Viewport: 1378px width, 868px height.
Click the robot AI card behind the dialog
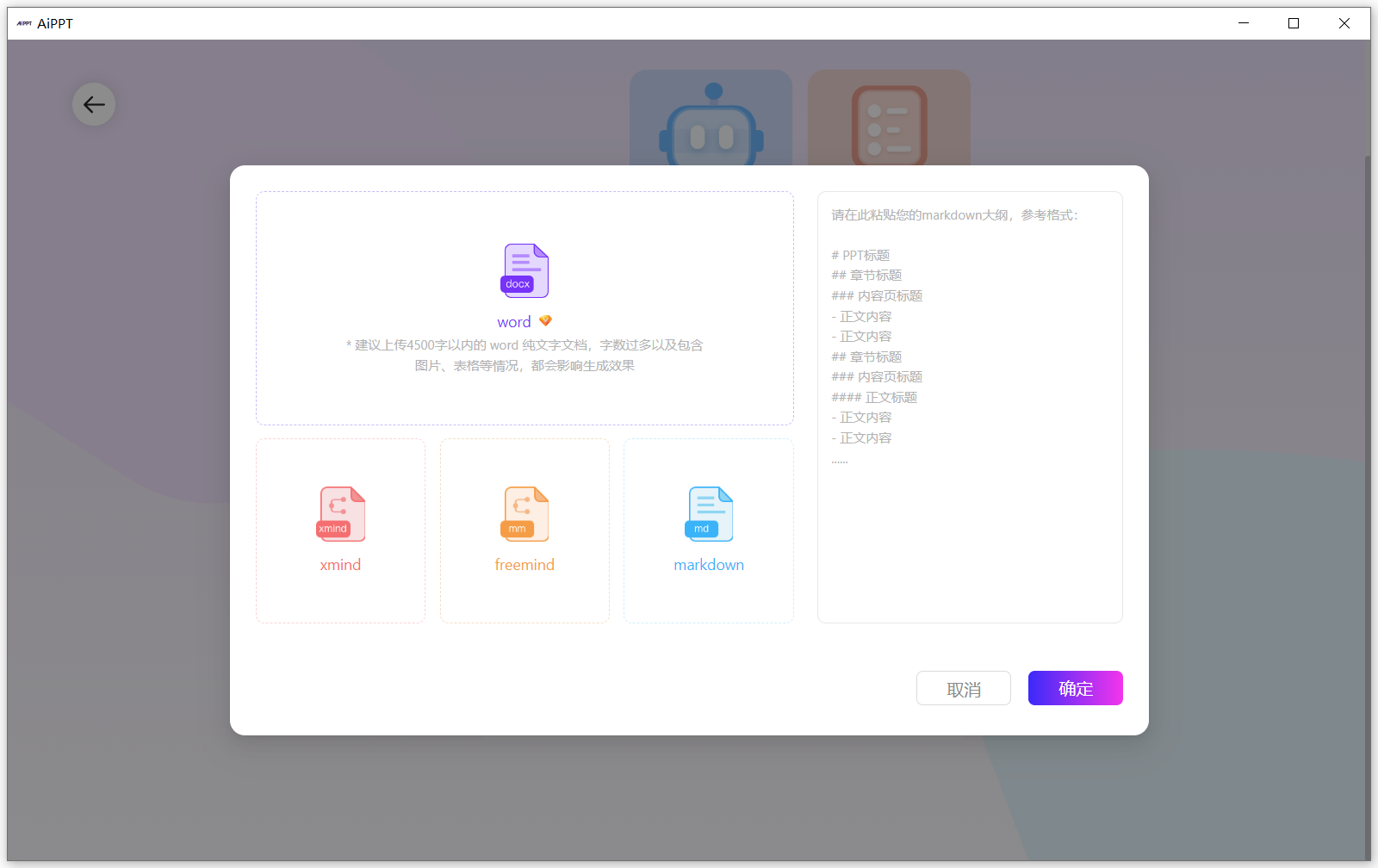[711, 118]
